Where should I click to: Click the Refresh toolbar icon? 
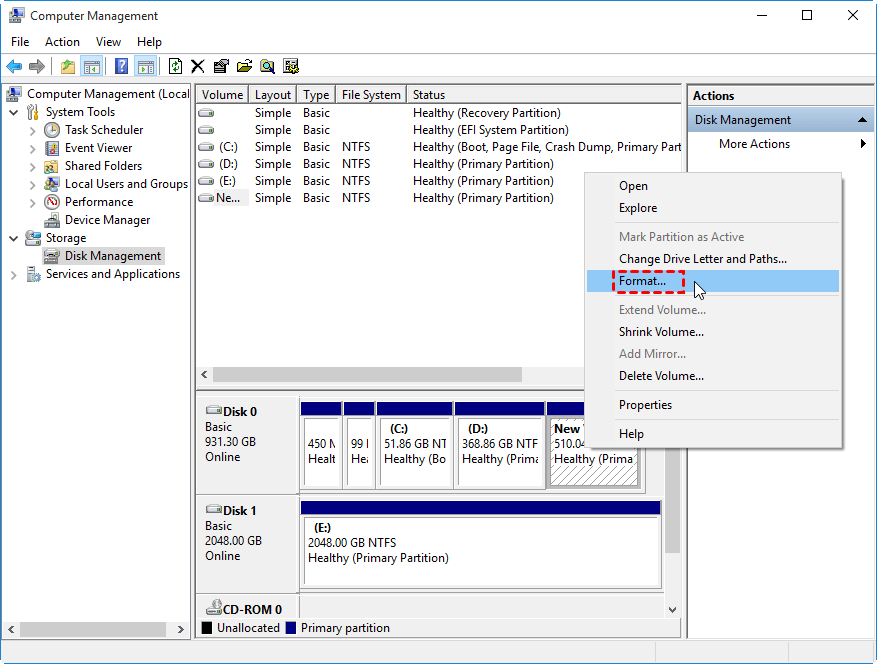click(176, 67)
